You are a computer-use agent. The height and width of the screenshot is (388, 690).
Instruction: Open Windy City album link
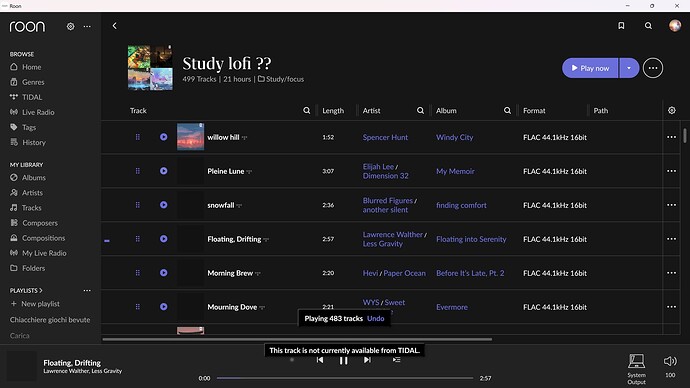455,137
